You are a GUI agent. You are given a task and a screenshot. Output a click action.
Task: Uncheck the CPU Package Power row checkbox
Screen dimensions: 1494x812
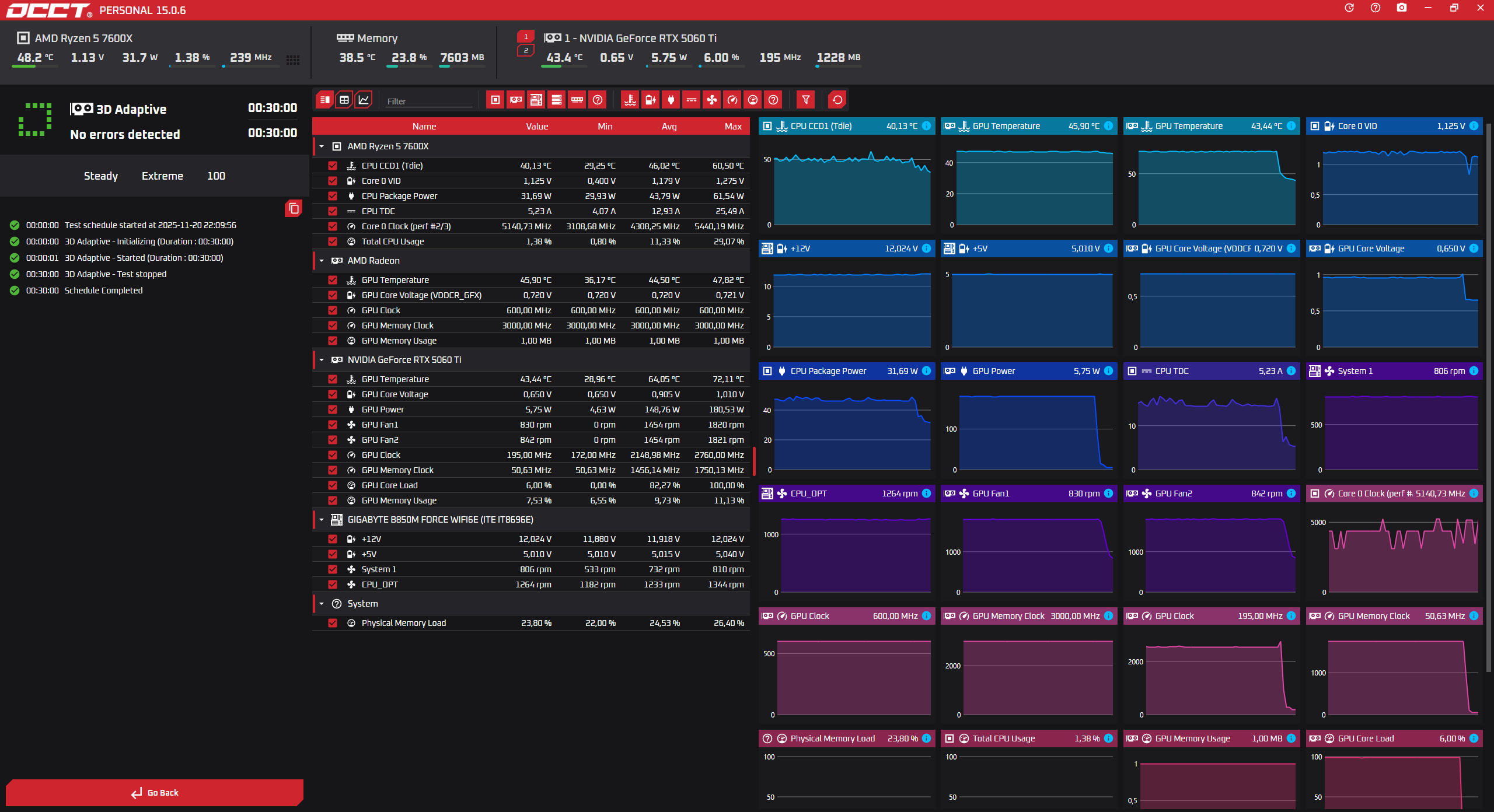(x=333, y=196)
